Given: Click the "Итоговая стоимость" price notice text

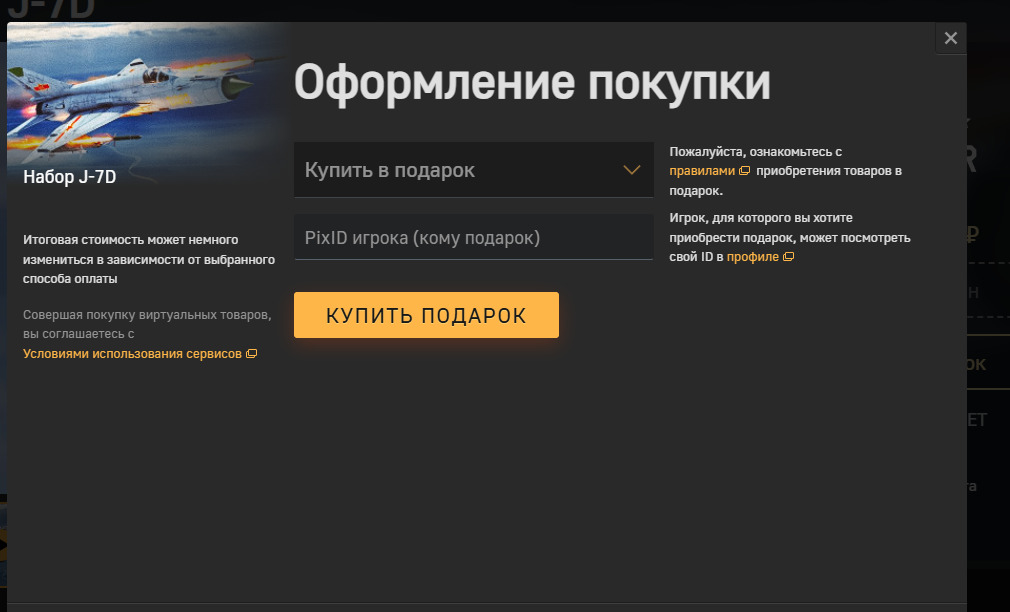Looking at the screenshot, I should click(x=148, y=259).
